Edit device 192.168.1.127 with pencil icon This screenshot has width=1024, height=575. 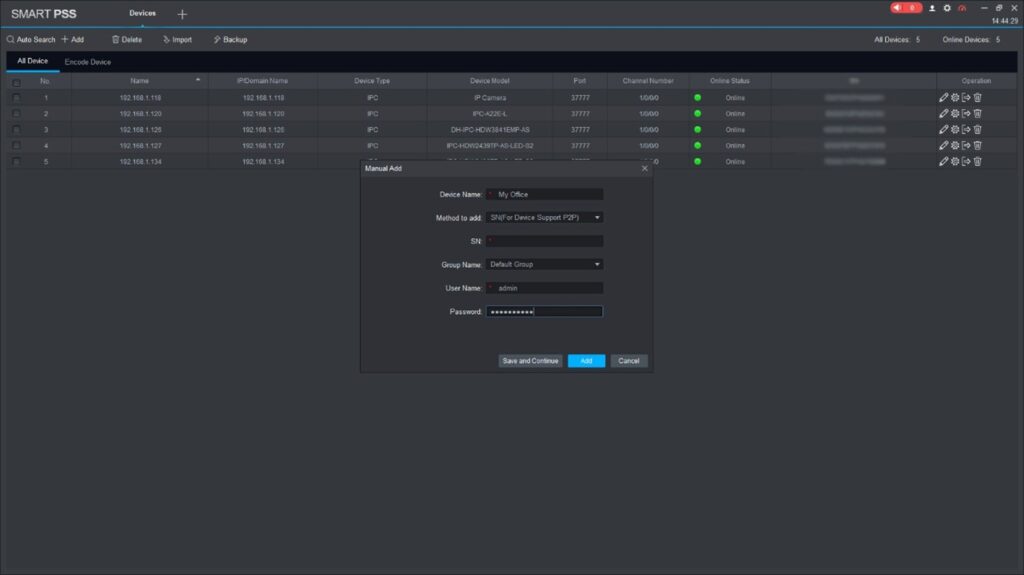coord(943,145)
